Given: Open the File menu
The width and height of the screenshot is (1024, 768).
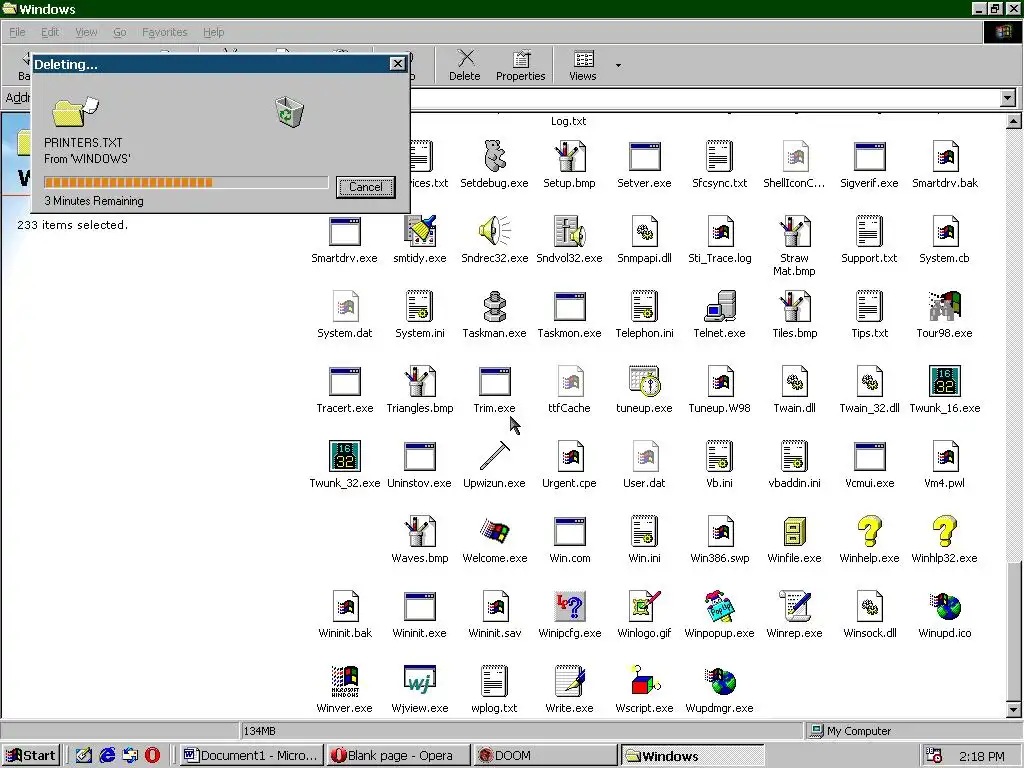Looking at the screenshot, I should click(x=17, y=32).
